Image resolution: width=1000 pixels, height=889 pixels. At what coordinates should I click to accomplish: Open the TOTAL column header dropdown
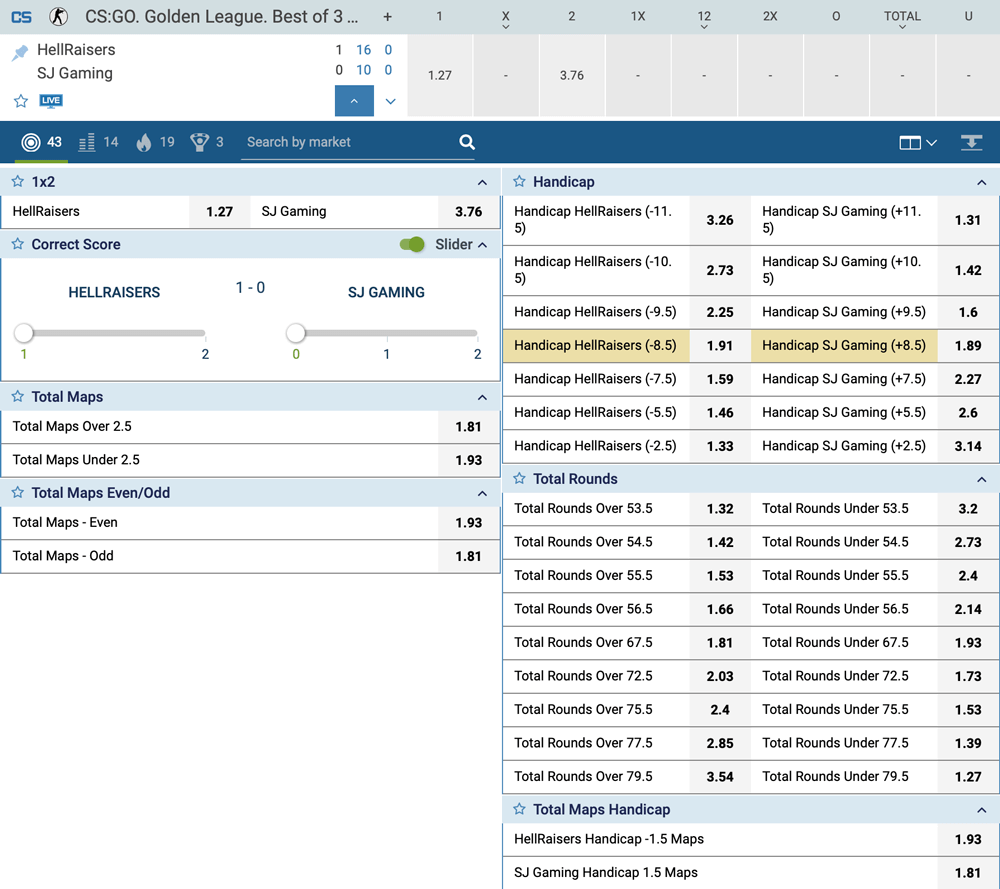coord(902,19)
